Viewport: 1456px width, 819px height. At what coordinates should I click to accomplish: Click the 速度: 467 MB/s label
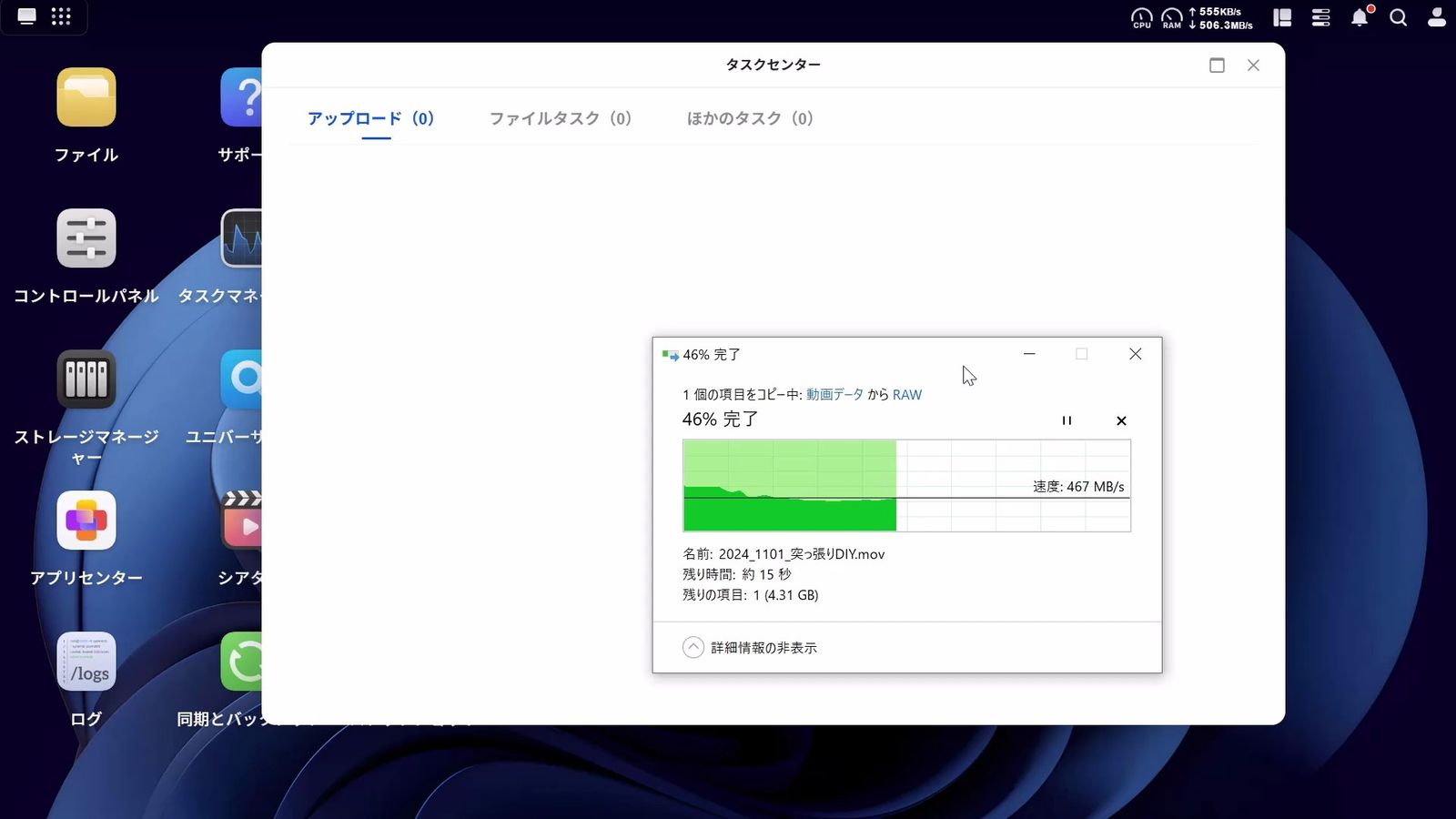coord(1078,486)
